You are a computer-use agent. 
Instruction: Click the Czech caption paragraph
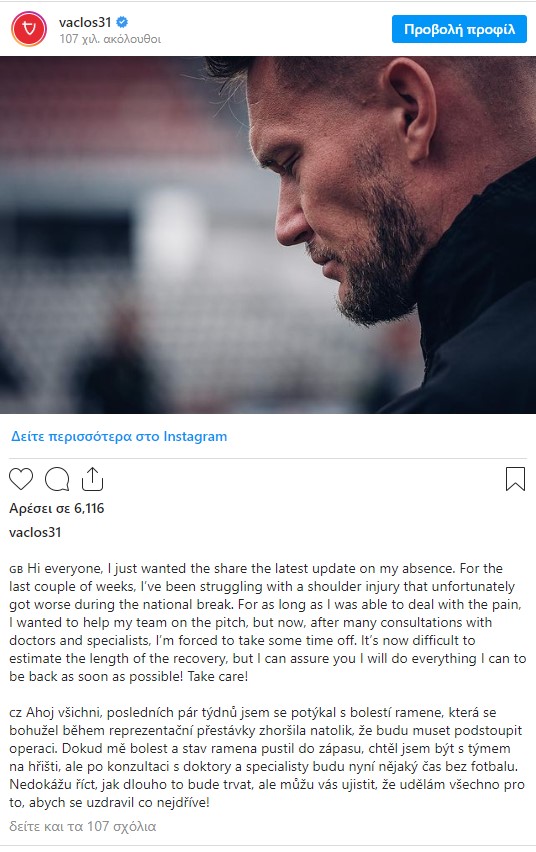click(266, 757)
